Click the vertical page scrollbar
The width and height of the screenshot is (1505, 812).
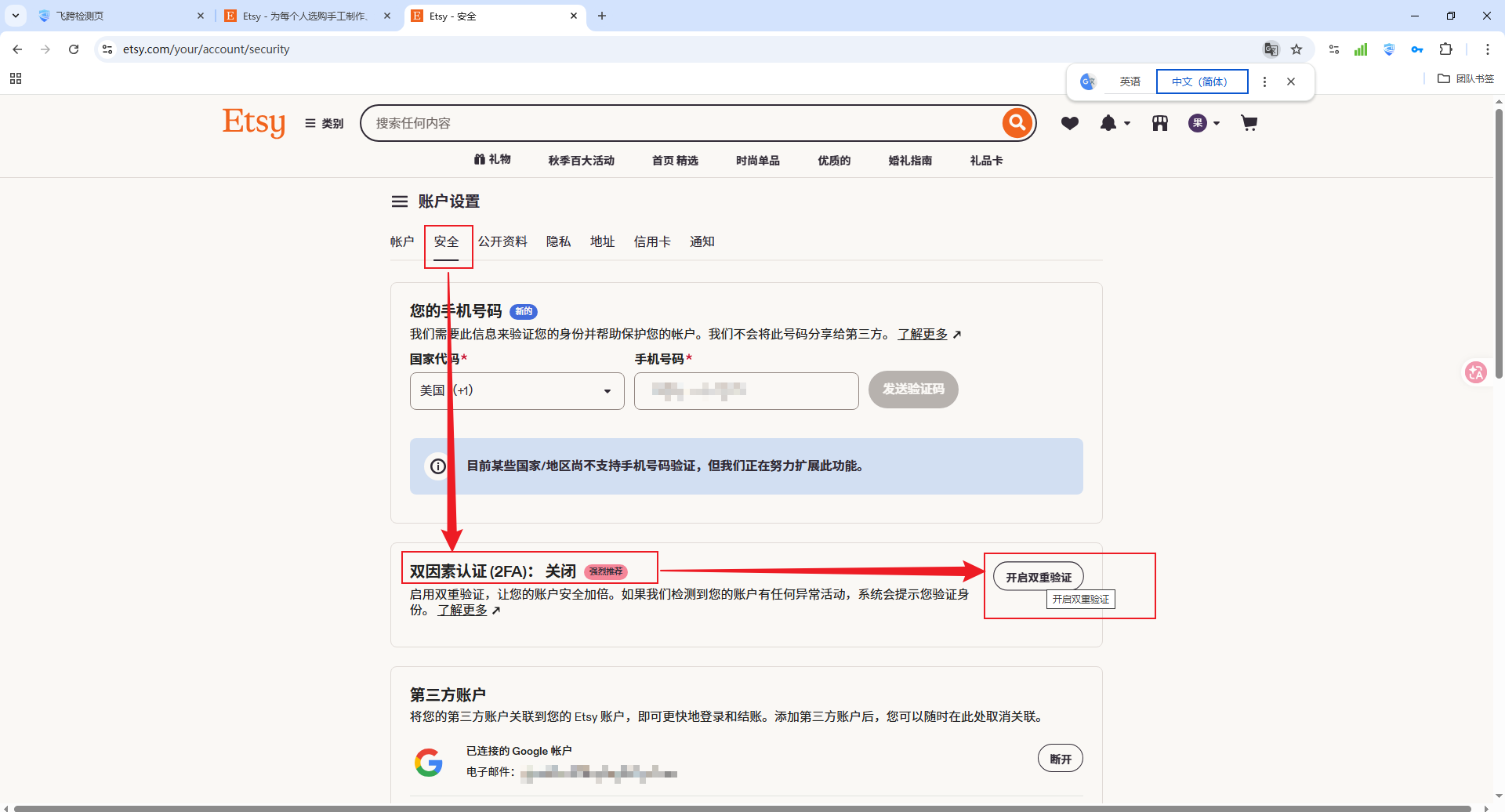click(1499, 243)
